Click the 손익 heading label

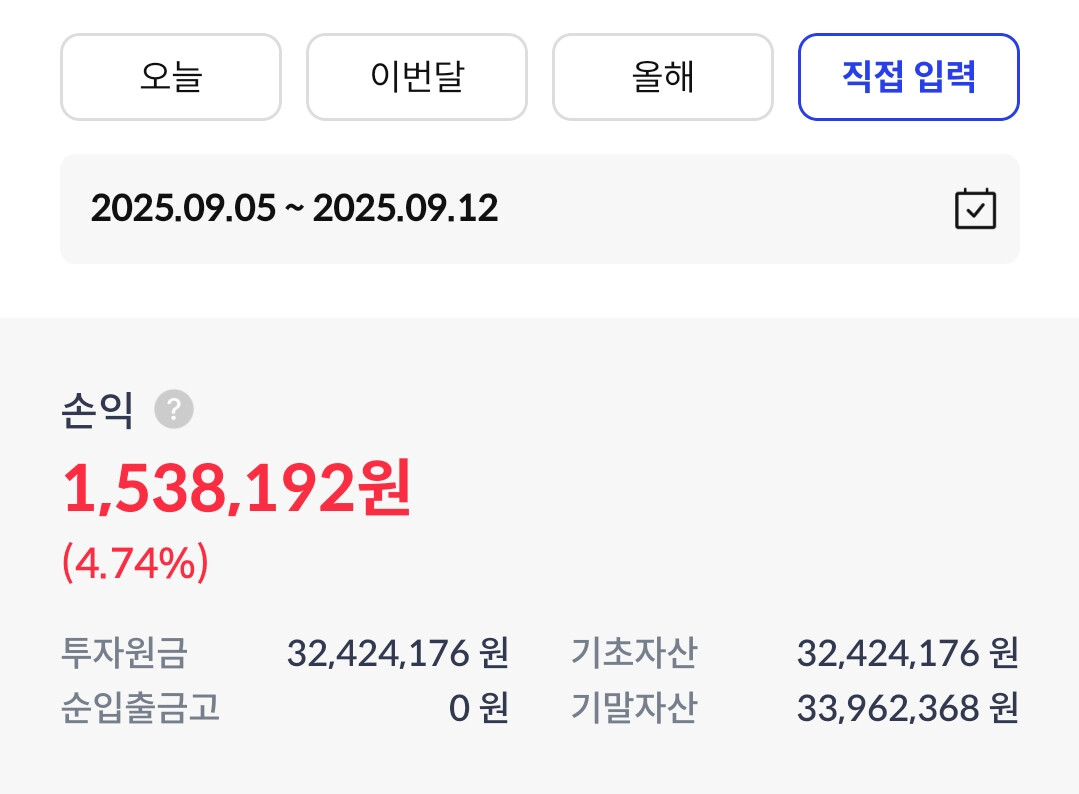pyautogui.click(x=97, y=410)
